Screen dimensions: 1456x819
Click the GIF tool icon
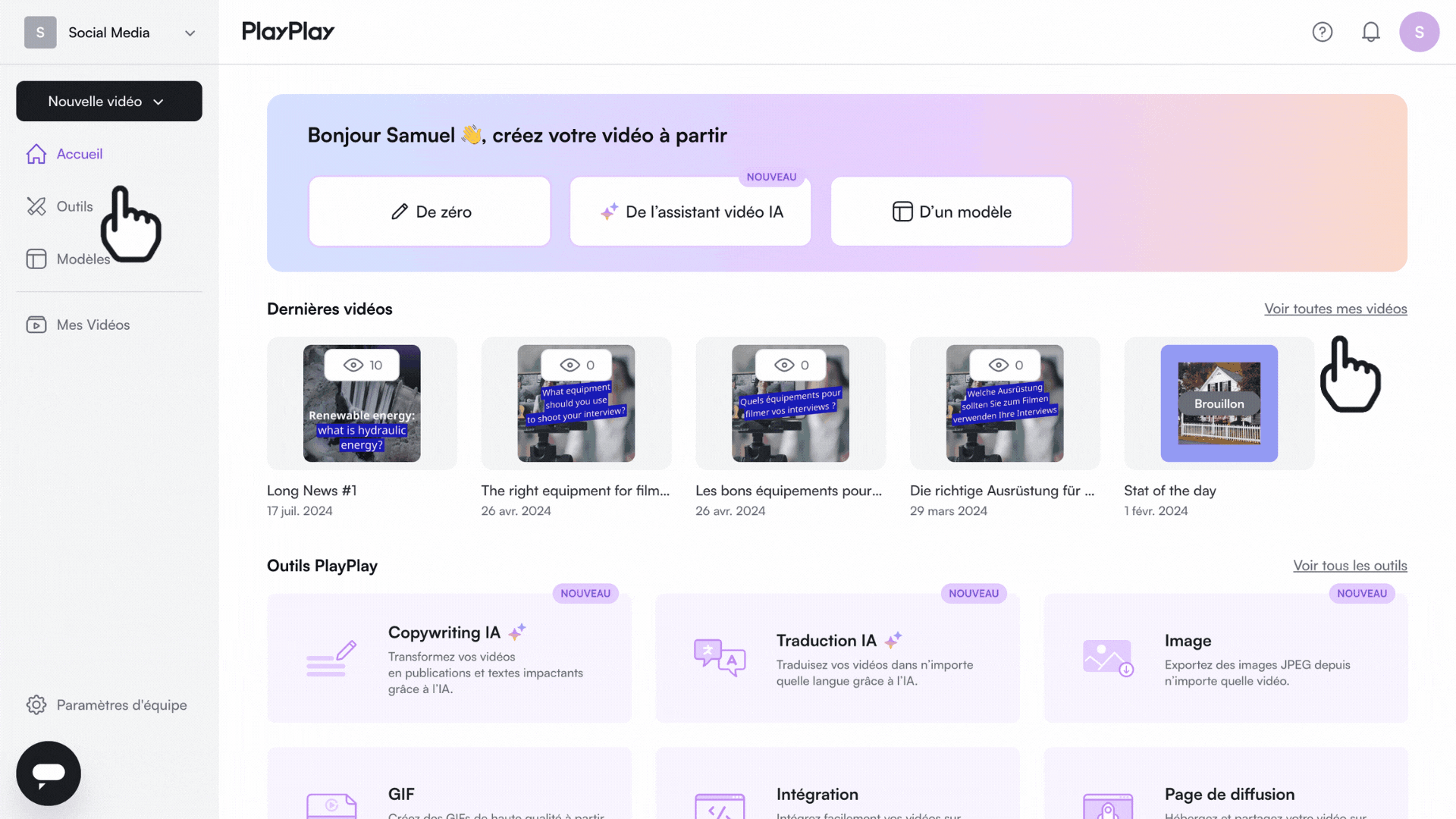(331, 805)
